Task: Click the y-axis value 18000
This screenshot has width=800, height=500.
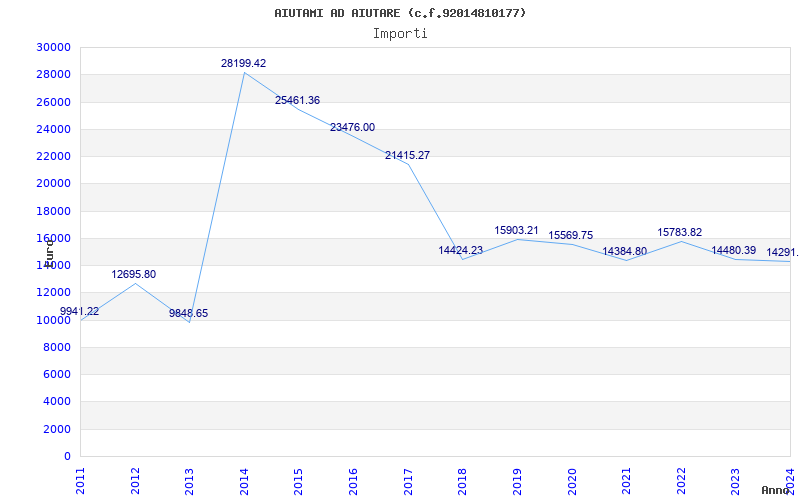Action: (x=53, y=211)
